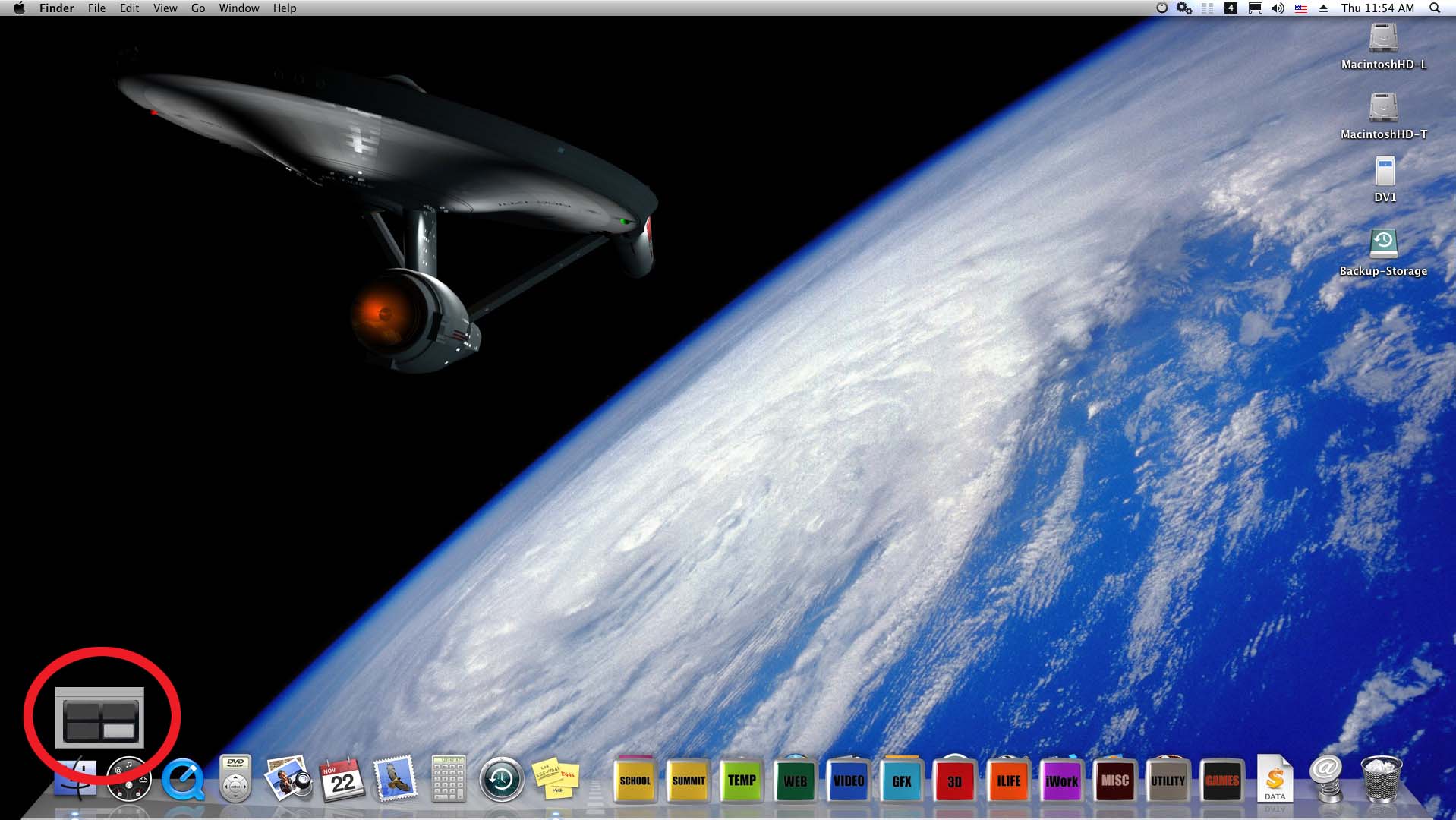Open the Finder application menu
Viewport: 1456px width, 820px height.
57,8
